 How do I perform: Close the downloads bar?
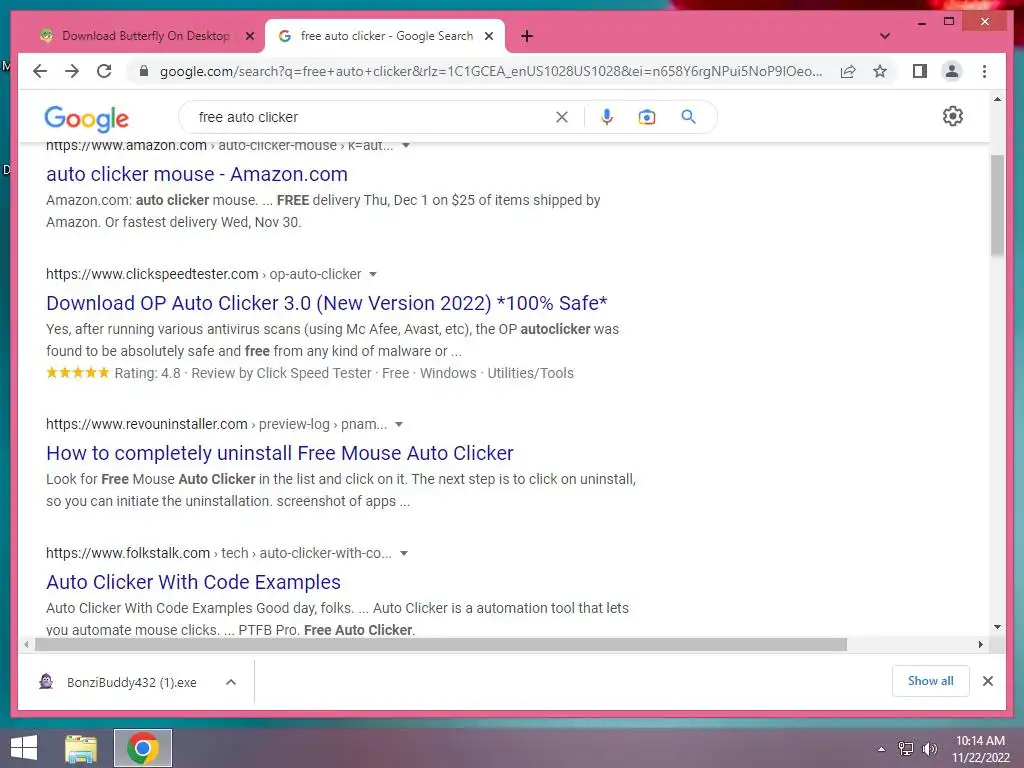pos(987,681)
